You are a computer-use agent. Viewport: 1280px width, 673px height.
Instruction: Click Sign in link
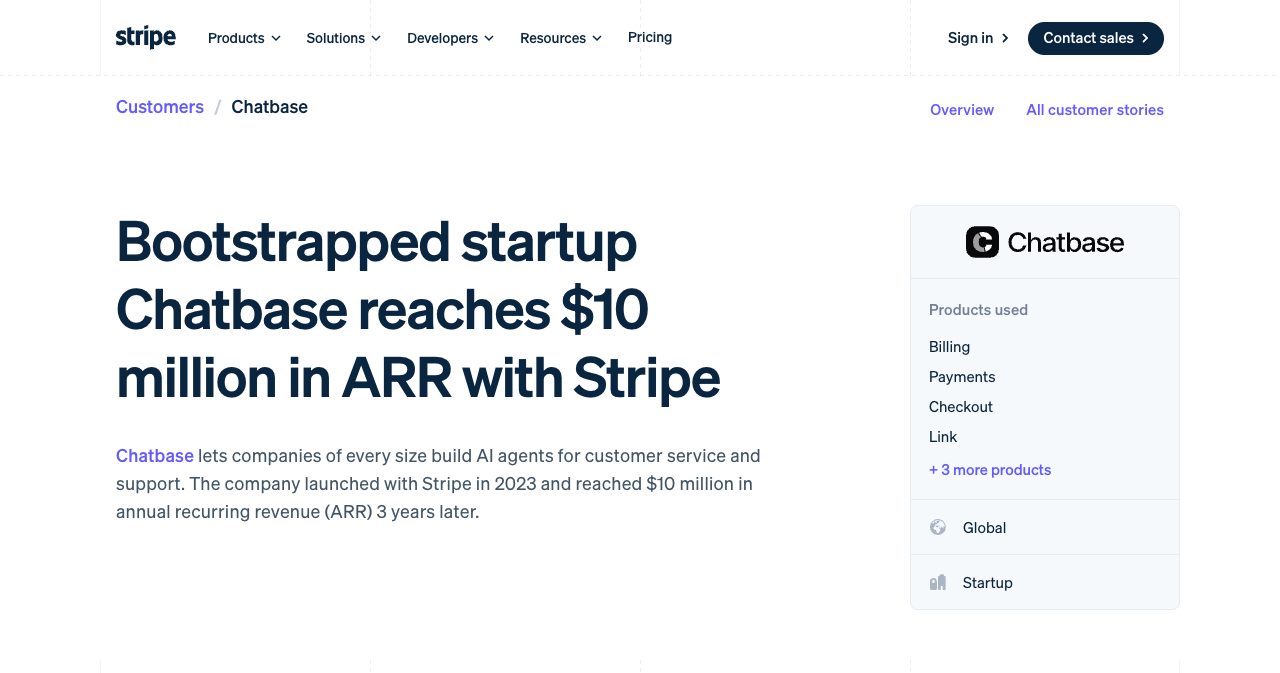point(979,38)
